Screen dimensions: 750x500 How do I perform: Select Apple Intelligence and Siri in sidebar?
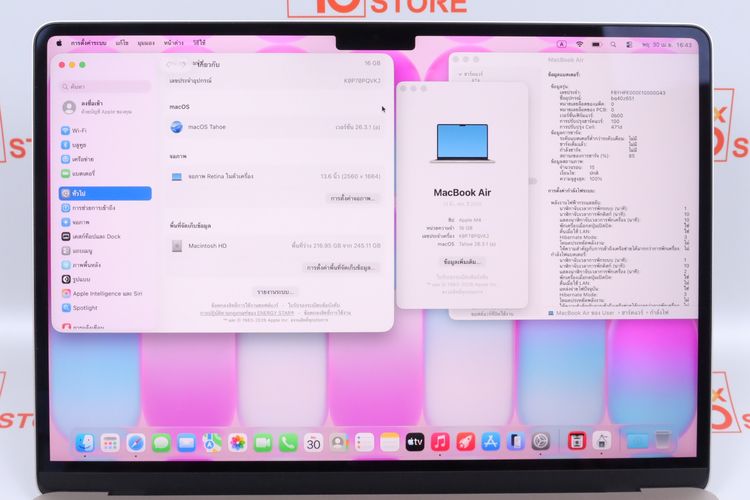pos(106,293)
